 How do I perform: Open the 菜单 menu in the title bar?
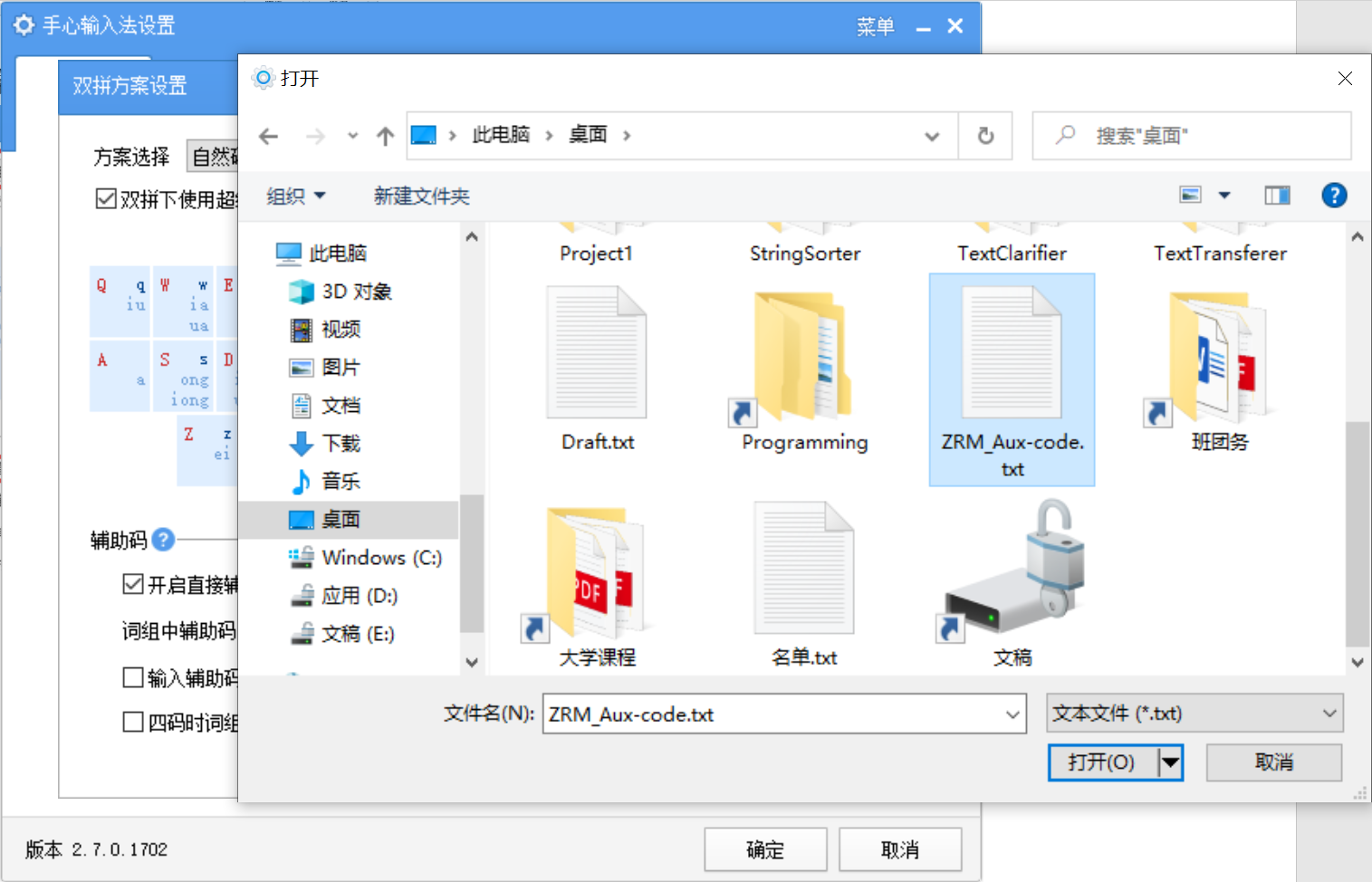[x=875, y=26]
